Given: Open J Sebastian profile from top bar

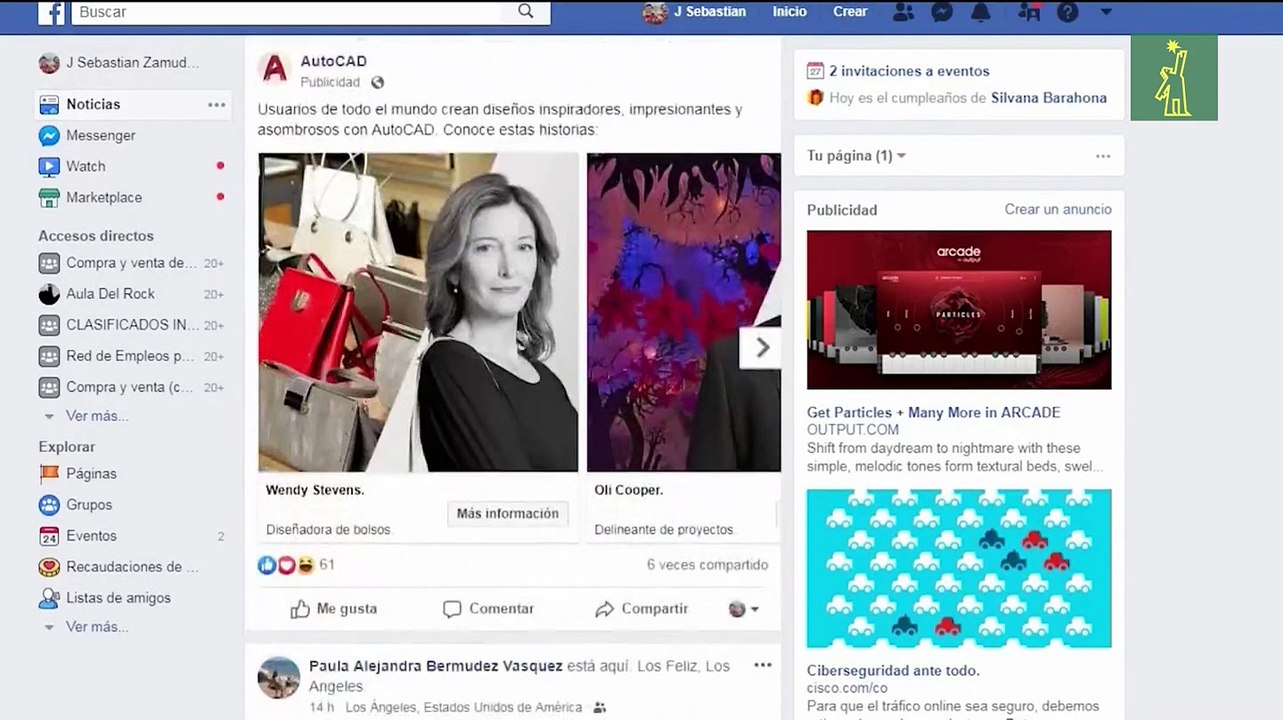Looking at the screenshot, I should (695, 12).
